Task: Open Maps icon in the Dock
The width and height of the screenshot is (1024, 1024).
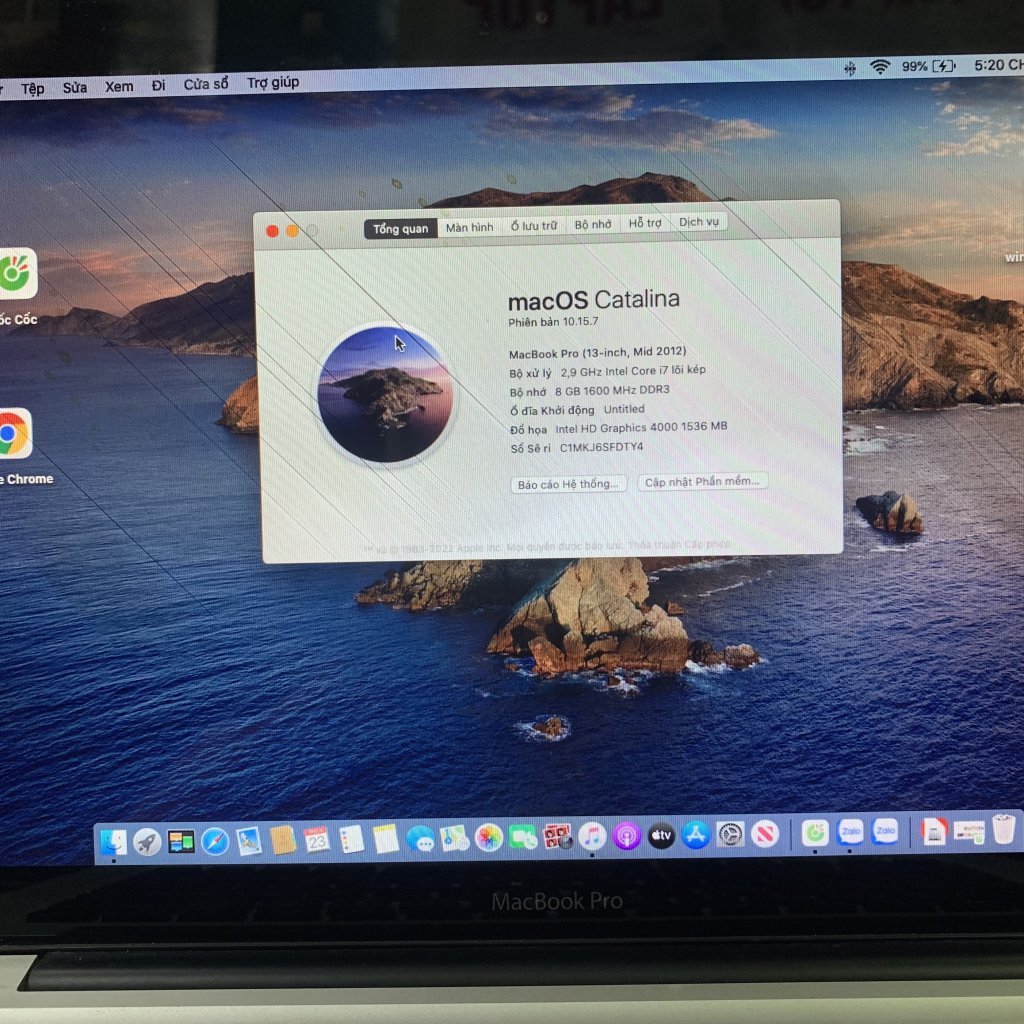Action: pyautogui.click(x=455, y=838)
